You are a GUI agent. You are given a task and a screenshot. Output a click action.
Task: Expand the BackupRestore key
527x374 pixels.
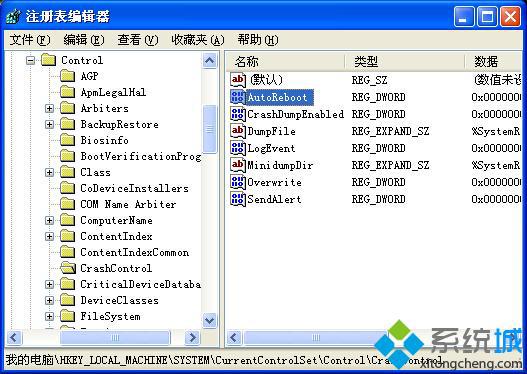click(x=49, y=124)
